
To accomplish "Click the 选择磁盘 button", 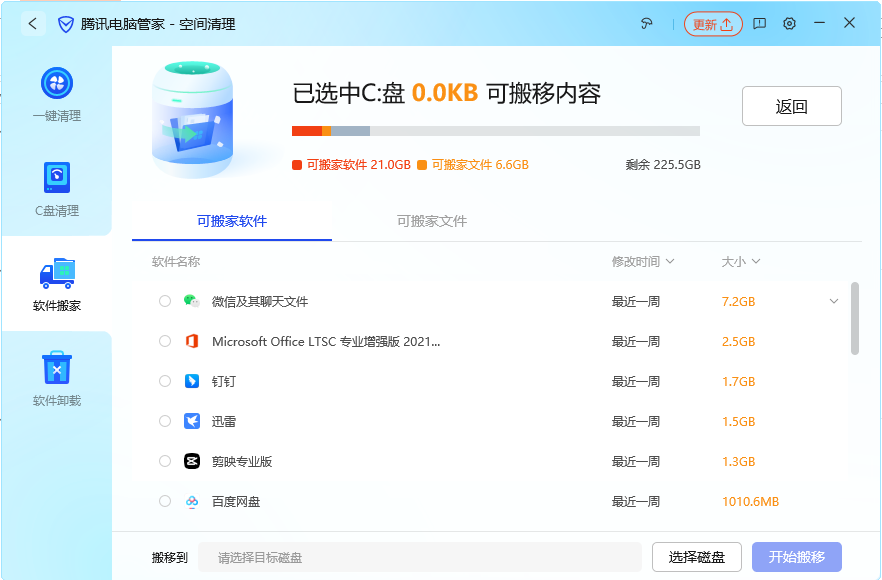I will coord(696,557).
